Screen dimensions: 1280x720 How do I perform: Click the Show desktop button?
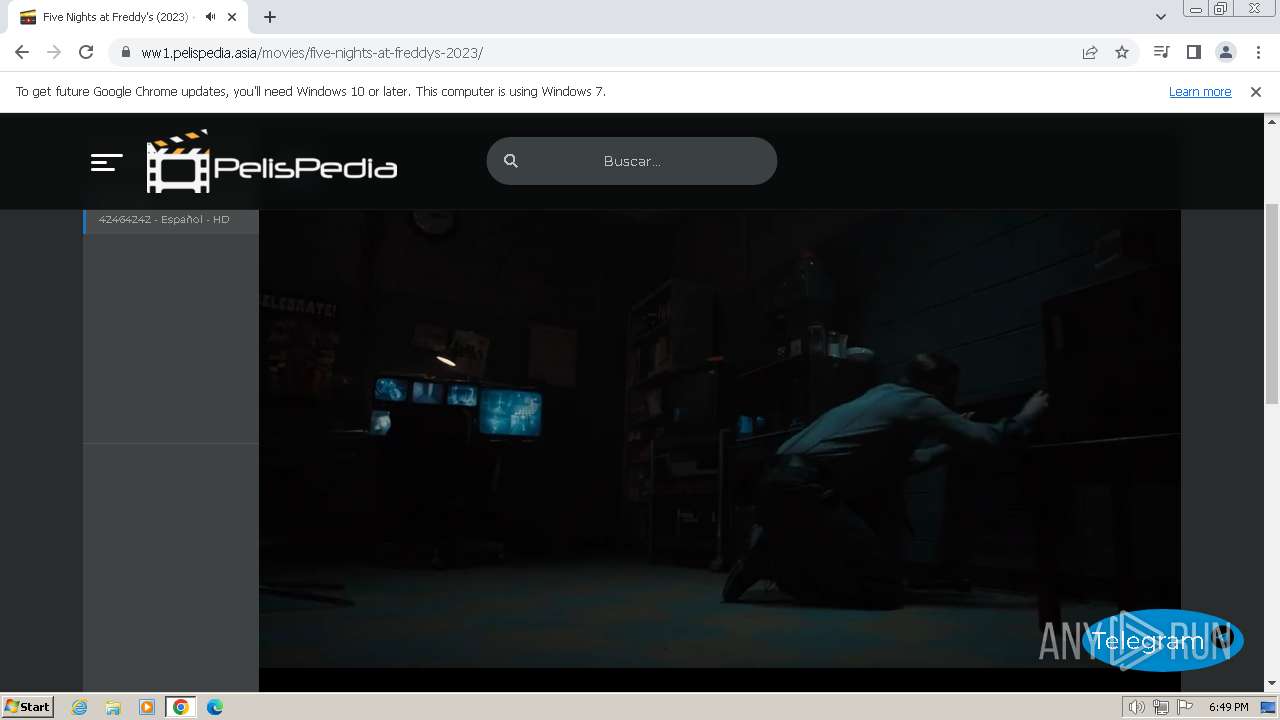(1269, 707)
